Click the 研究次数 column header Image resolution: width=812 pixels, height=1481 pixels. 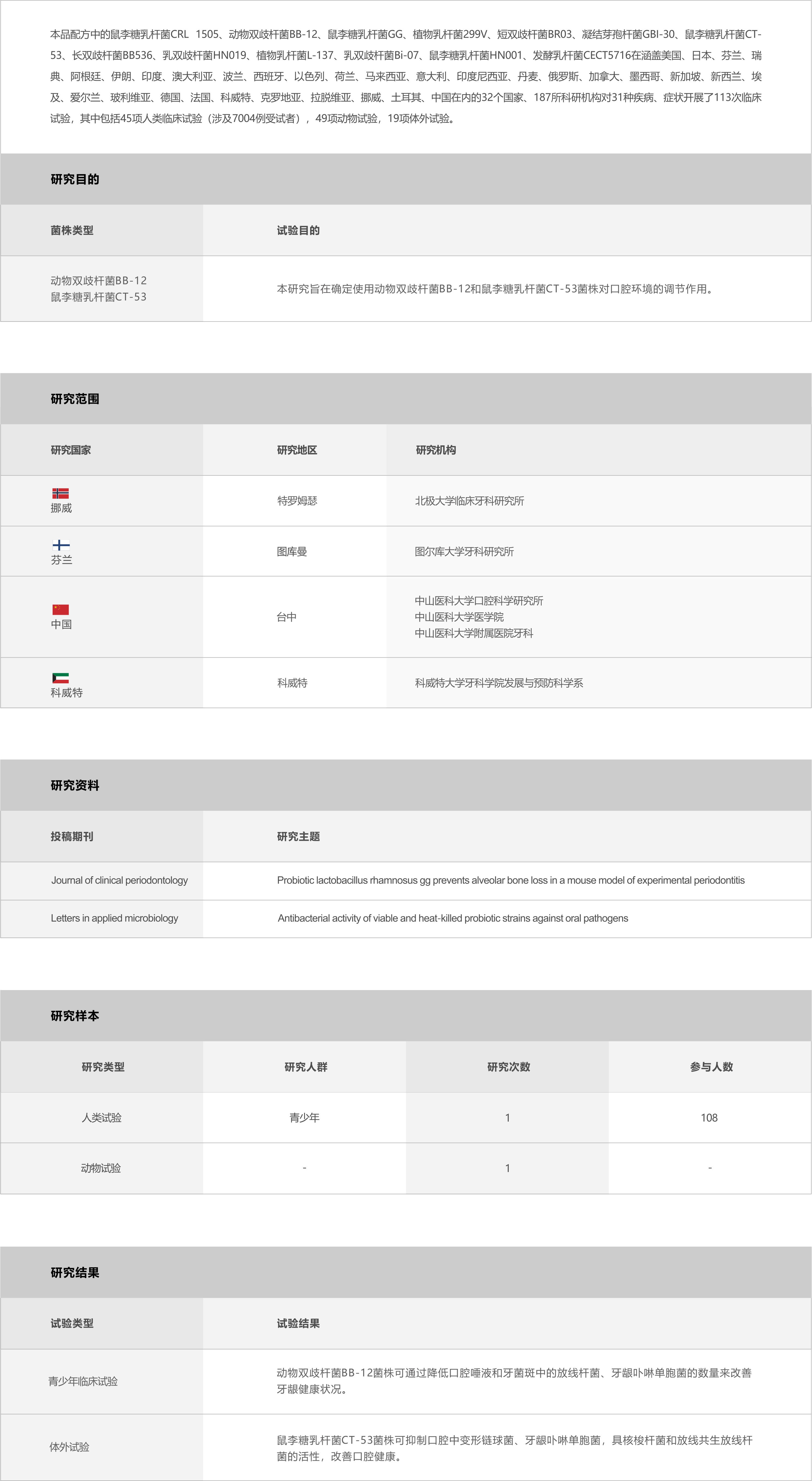click(509, 1067)
